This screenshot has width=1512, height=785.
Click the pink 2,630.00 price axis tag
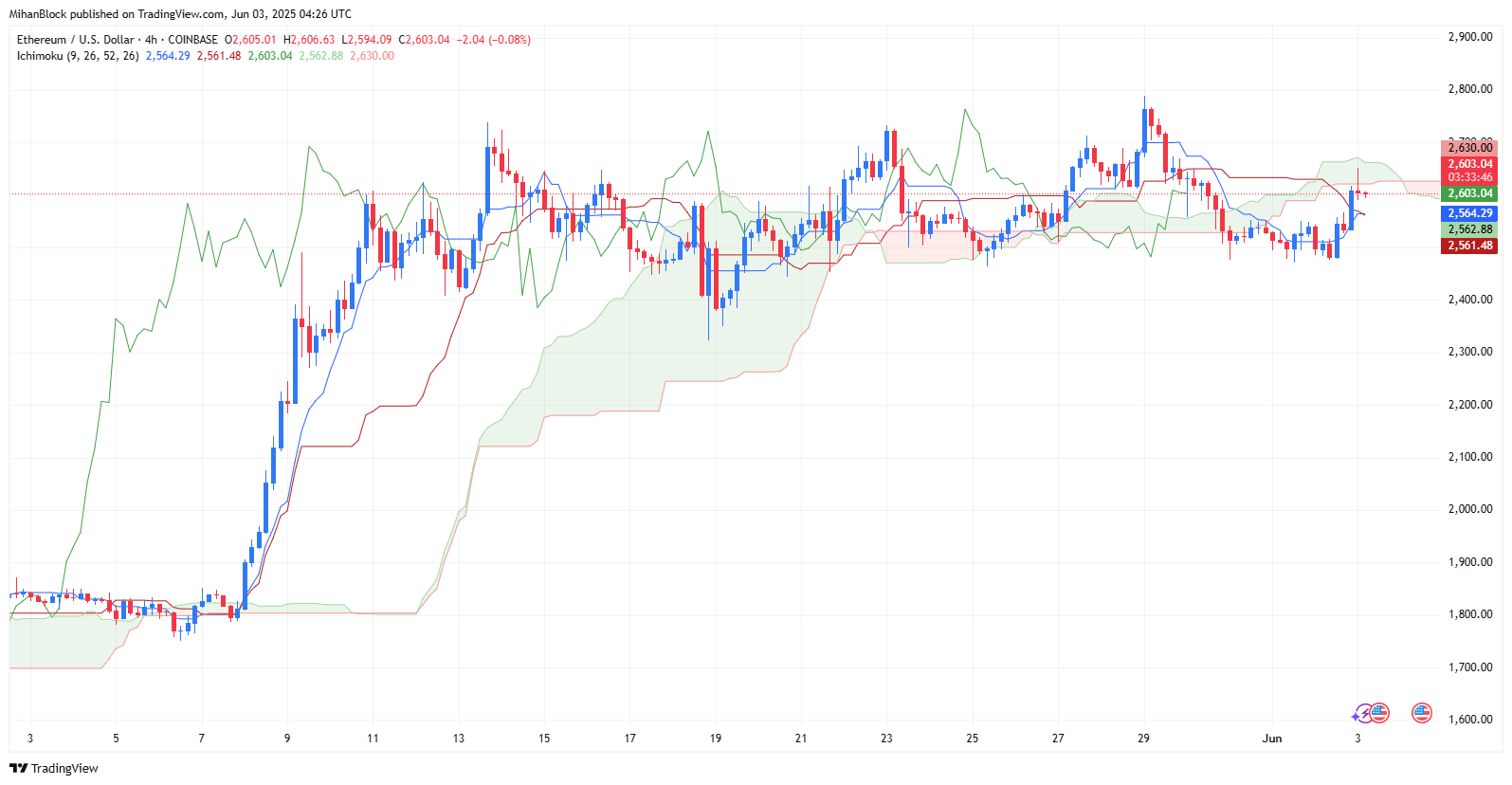(x=1469, y=148)
